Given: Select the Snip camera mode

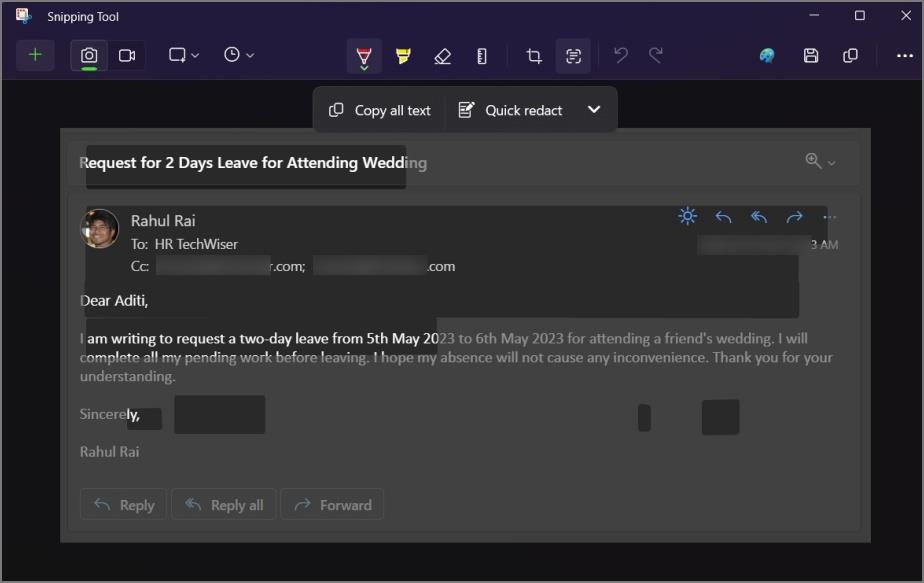Looking at the screenshot, I should click(89, 55).
